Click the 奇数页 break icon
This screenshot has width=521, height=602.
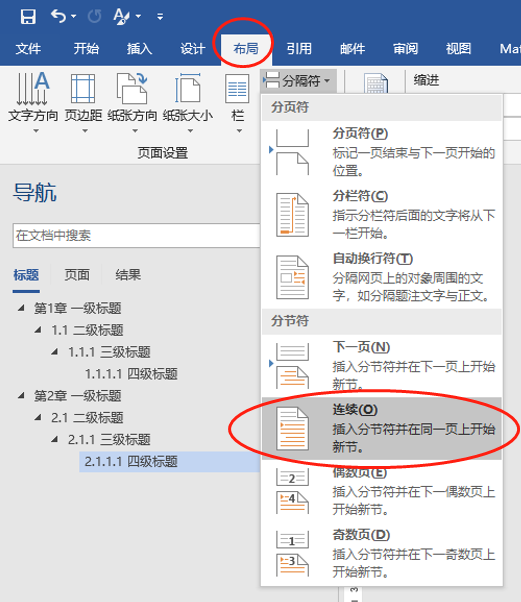point(293,554)
